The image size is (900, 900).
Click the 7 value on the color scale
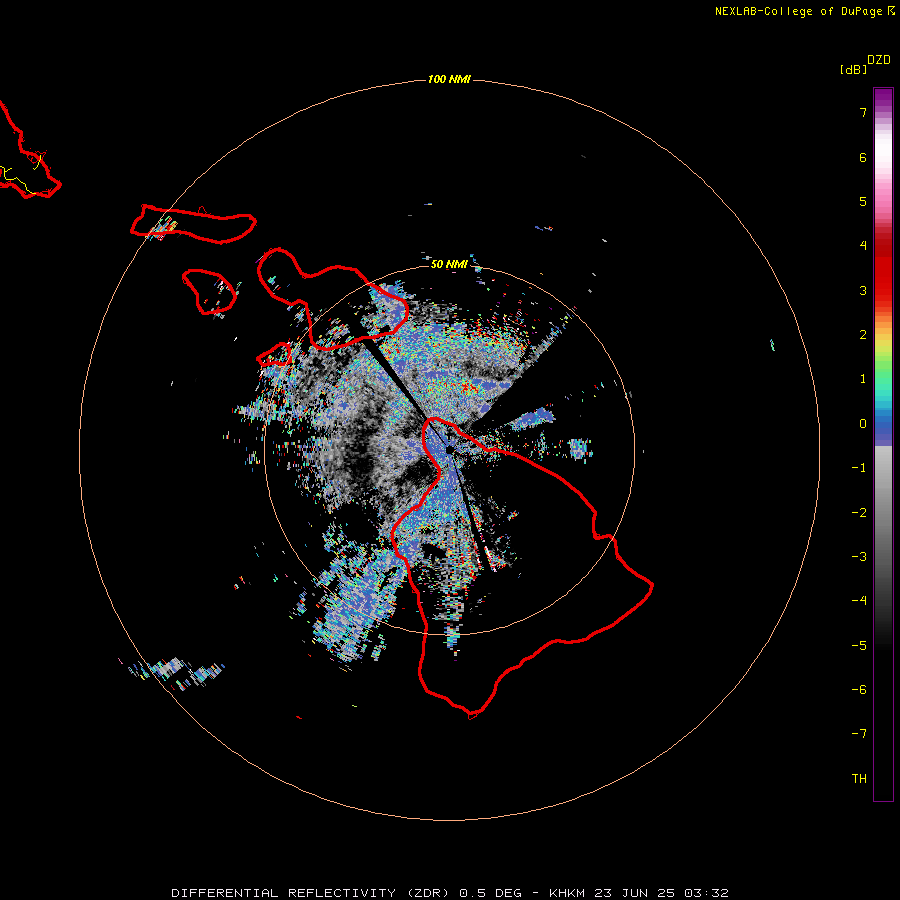[863, 112]
